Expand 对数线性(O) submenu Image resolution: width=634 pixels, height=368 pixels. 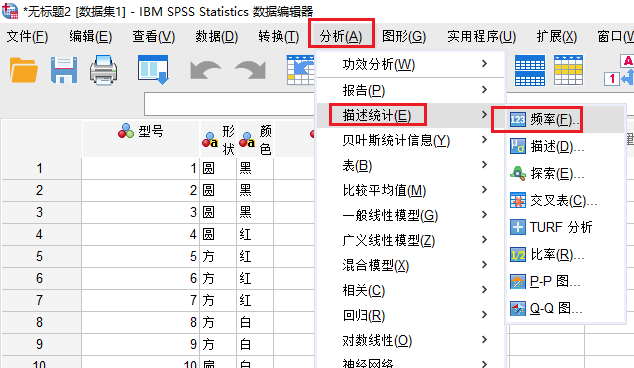pyautogui.click(x=410, y=341)
